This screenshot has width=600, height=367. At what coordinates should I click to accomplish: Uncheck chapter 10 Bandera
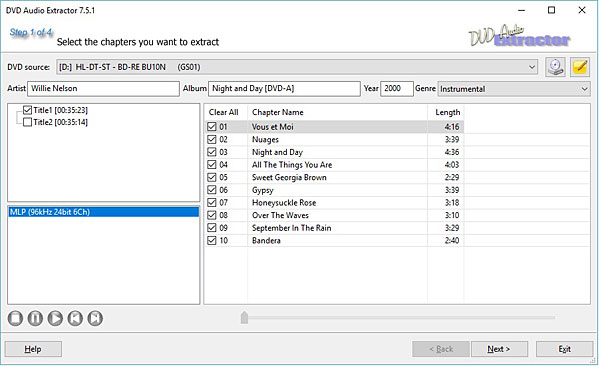coord(212,240)
